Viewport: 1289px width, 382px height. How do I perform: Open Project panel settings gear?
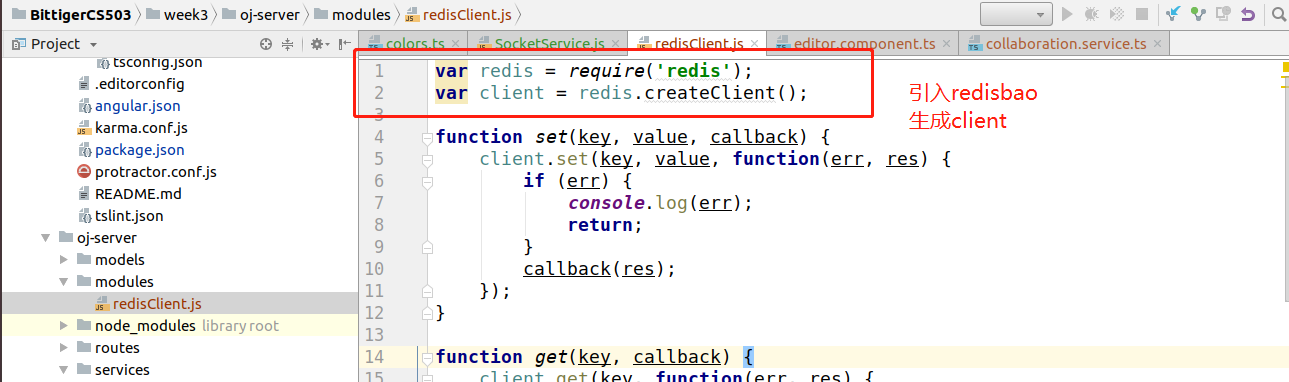point(318,44)
